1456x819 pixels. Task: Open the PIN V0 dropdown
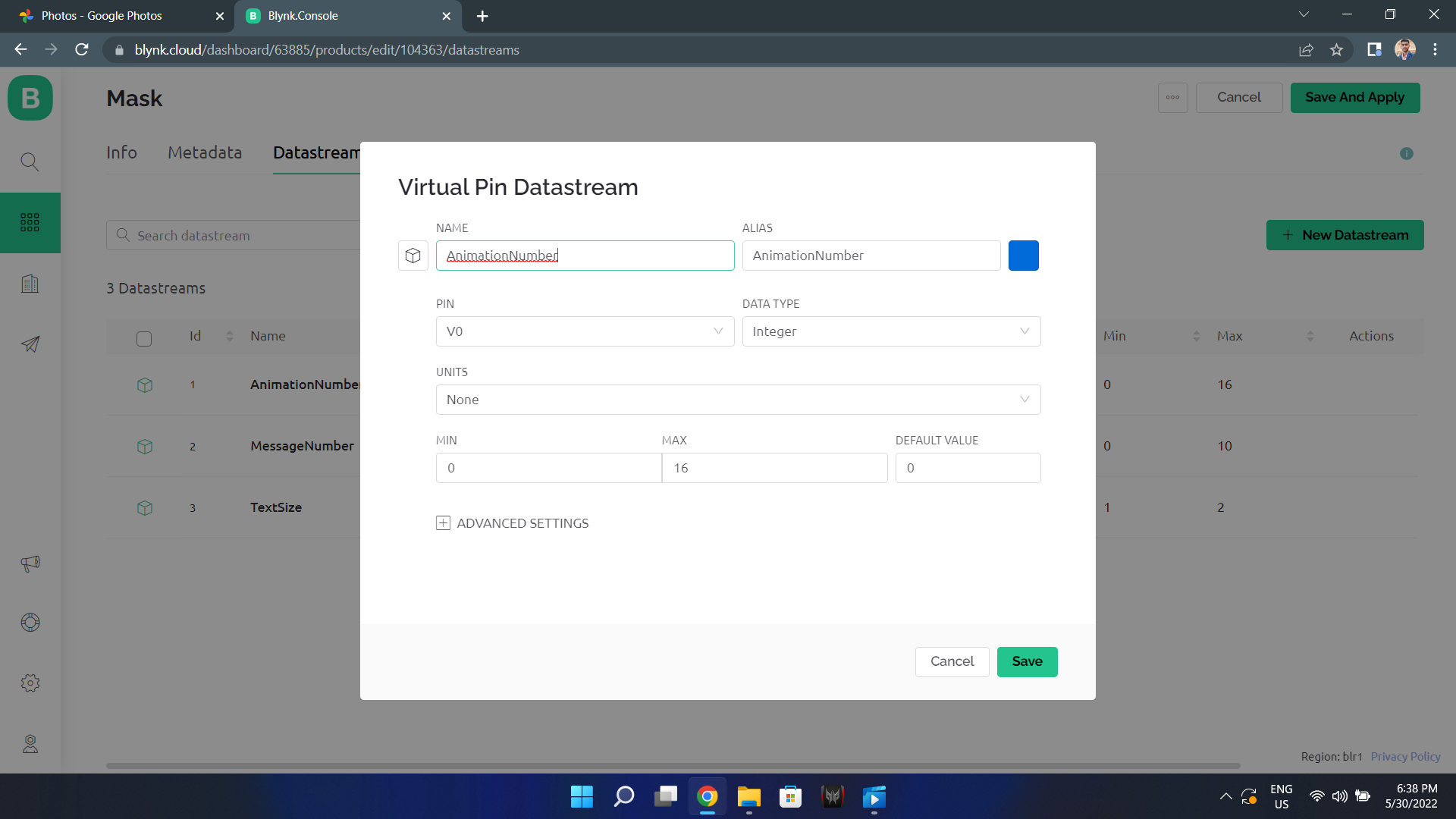pyautogui.click(x=585, y=331)
